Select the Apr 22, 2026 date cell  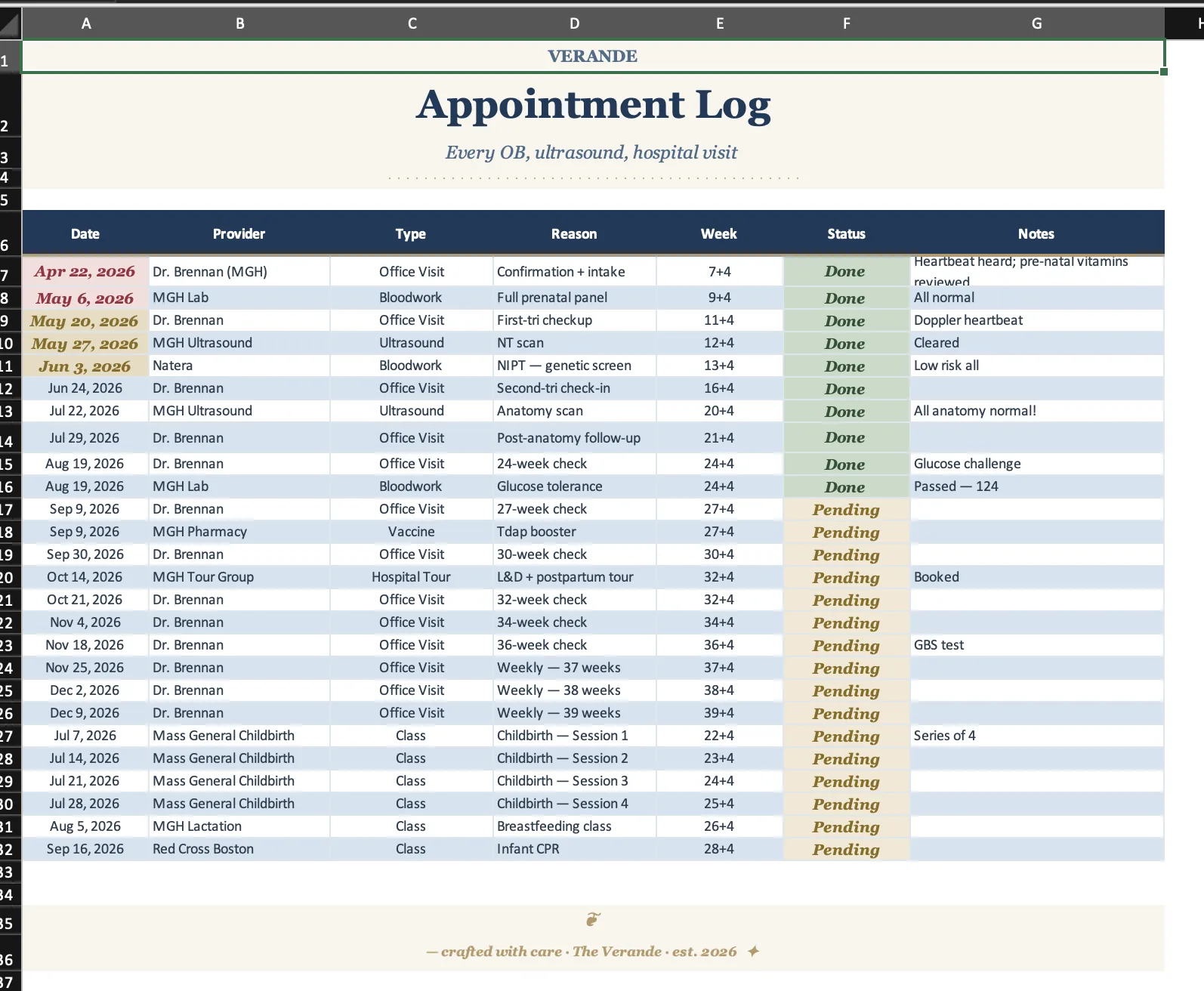[x=85, y=271]
